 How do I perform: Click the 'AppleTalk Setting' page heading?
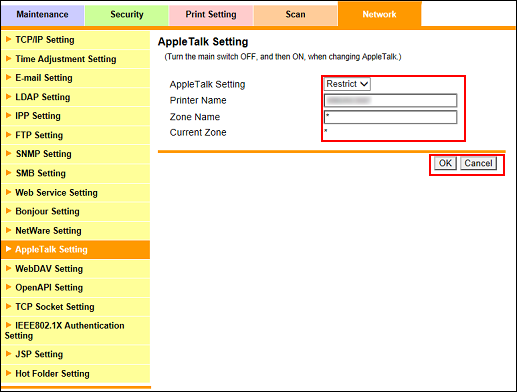click(203, 42)
